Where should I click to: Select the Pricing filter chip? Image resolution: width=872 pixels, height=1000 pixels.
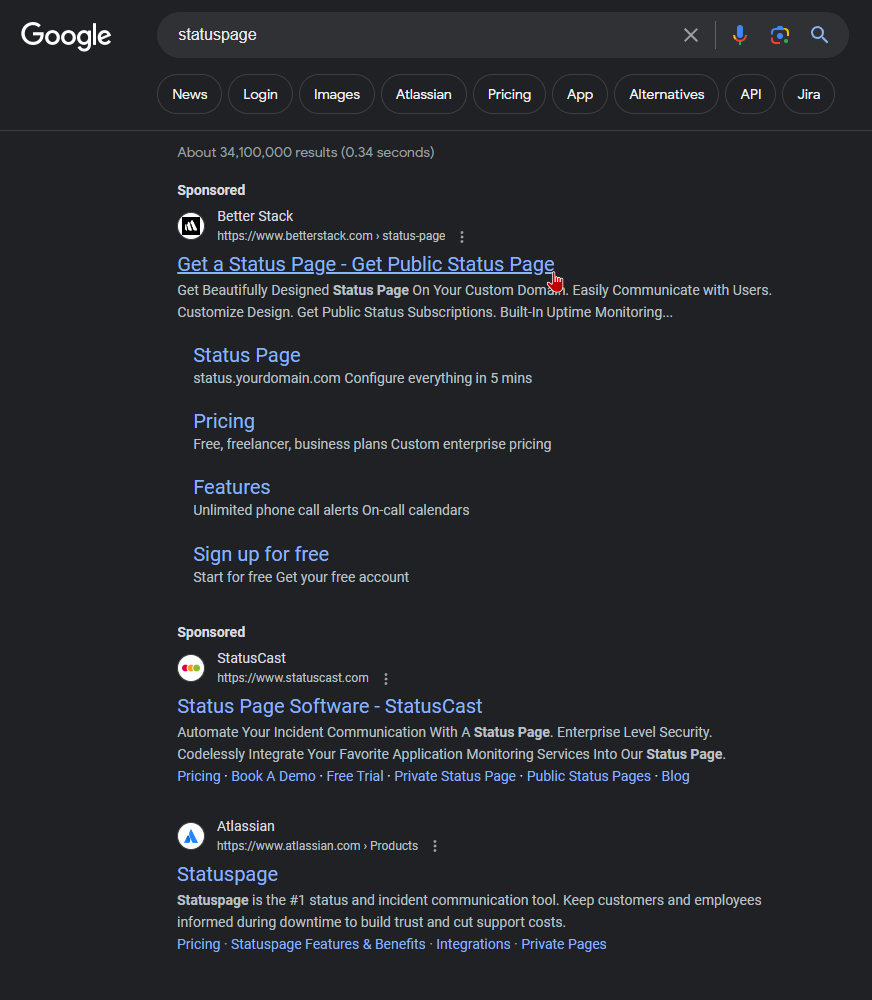(x=509, y=94)
